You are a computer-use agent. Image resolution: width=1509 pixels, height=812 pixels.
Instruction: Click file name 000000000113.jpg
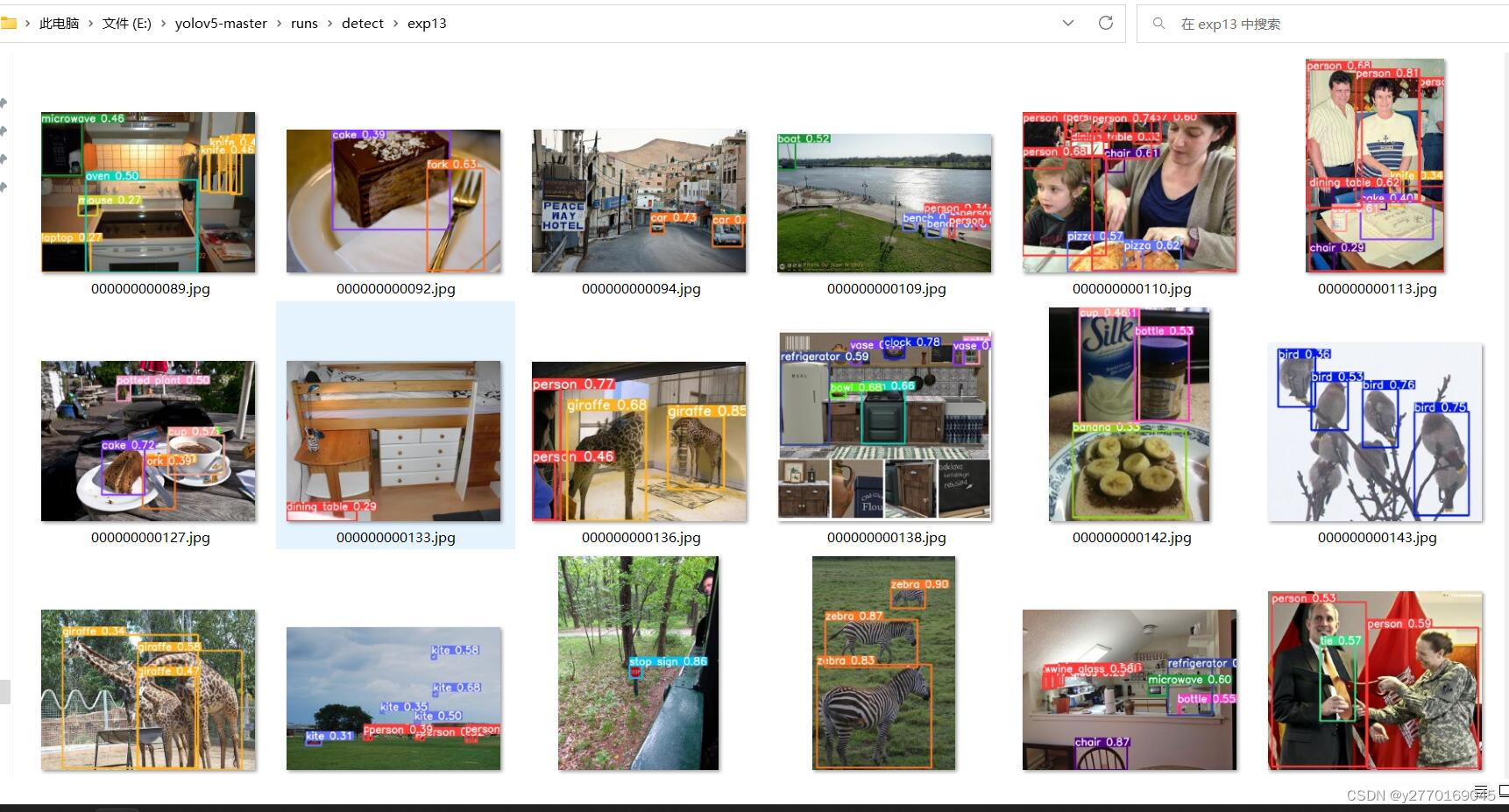(x=1378, y=289)
